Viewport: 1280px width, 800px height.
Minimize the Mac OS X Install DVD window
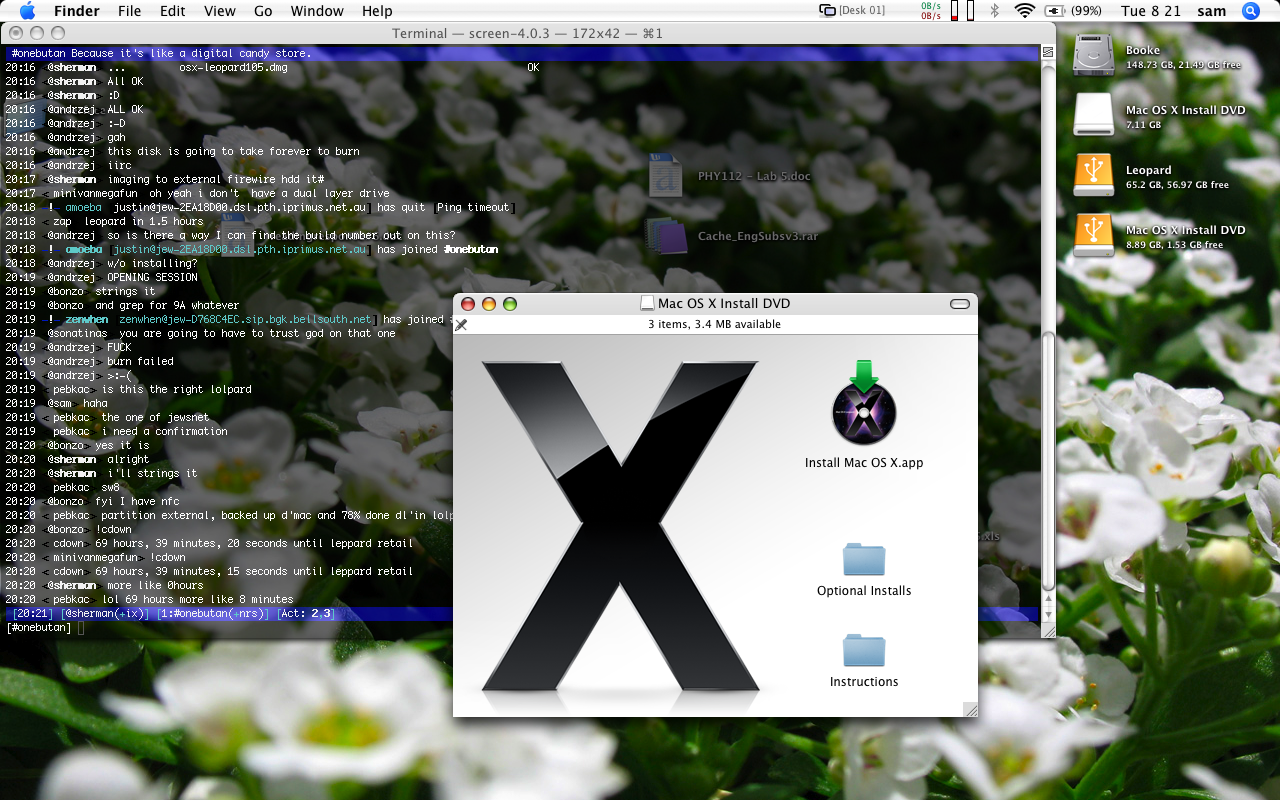click(488, 303)
